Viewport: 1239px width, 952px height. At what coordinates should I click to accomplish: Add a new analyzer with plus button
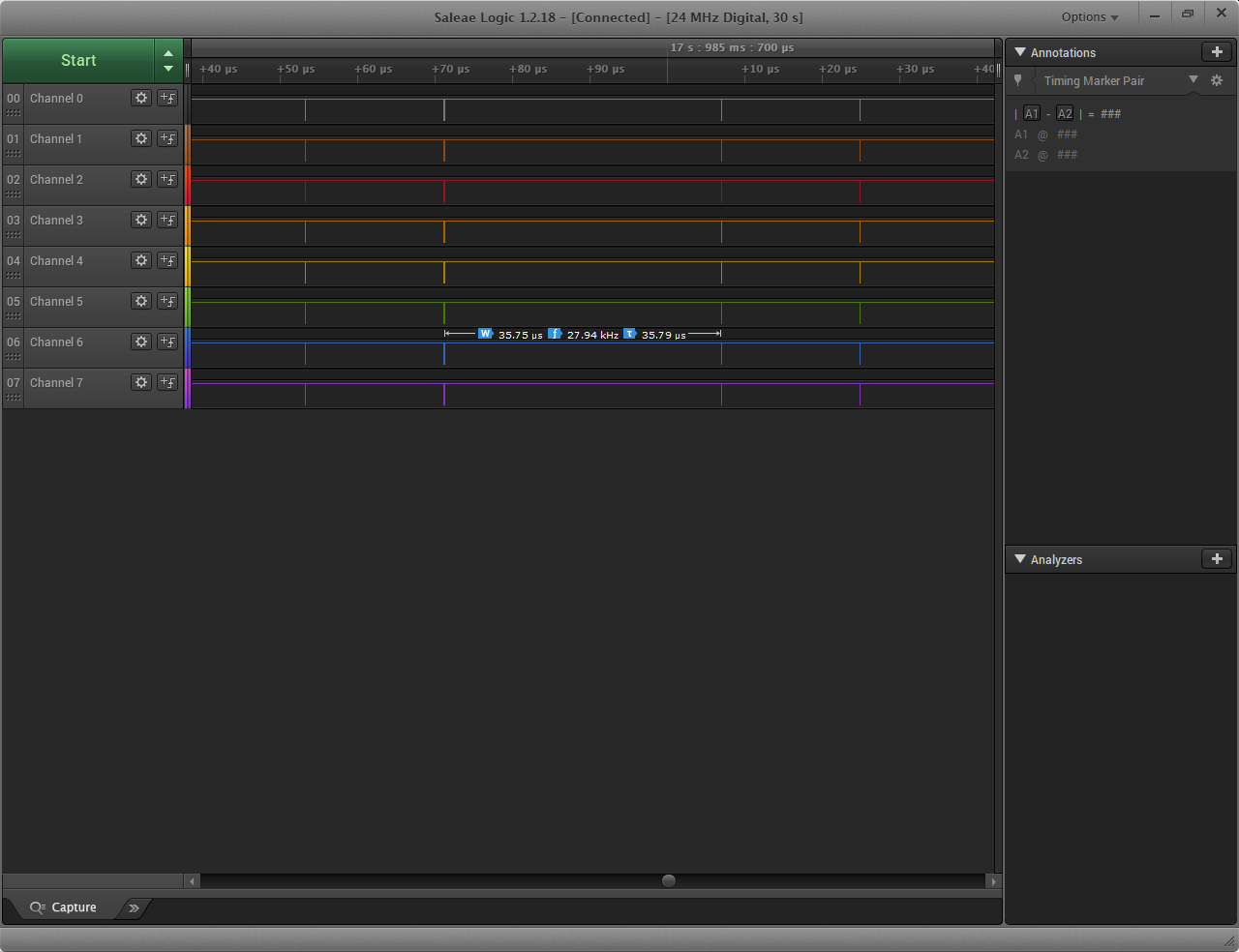pyautogui.click(x=1217, y=559)
